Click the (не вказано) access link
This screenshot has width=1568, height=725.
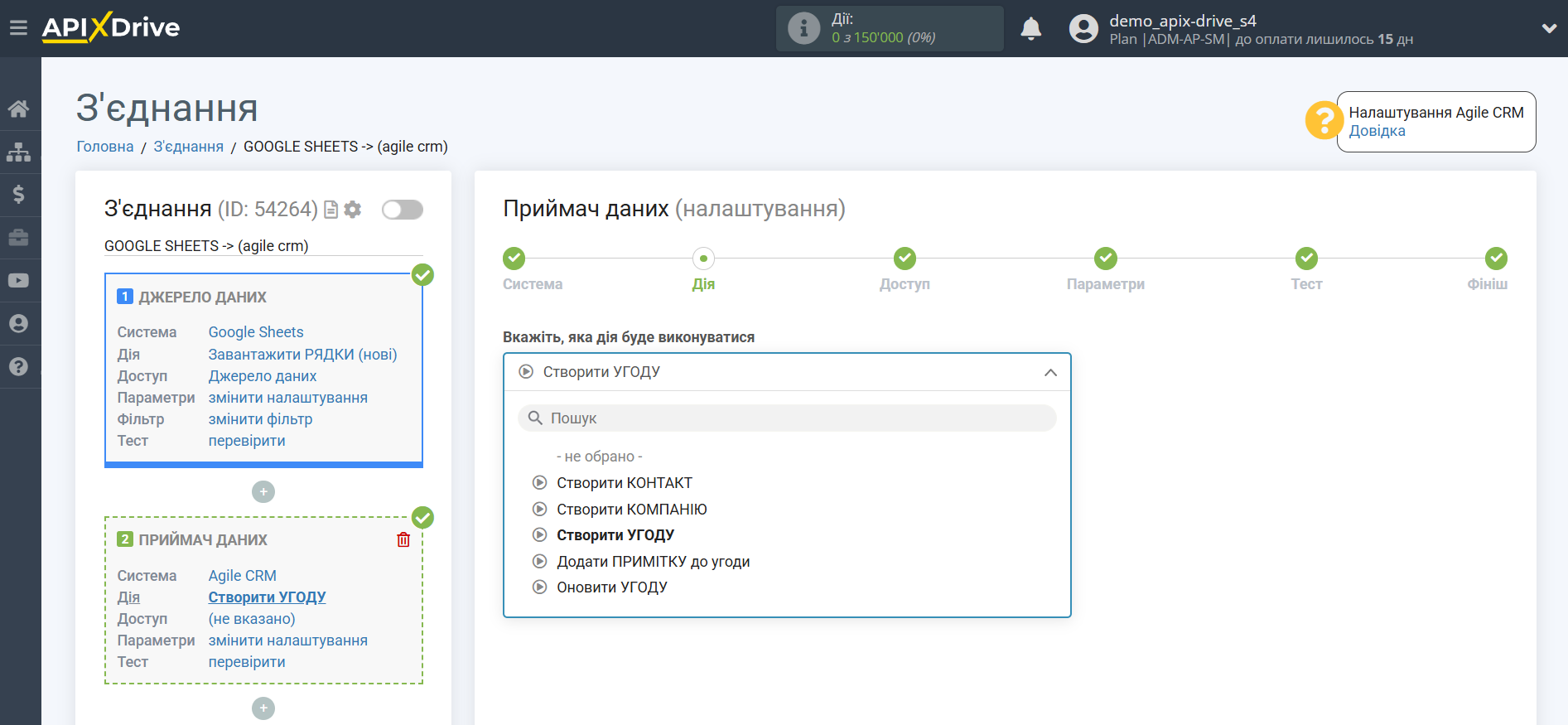point(252,619)
